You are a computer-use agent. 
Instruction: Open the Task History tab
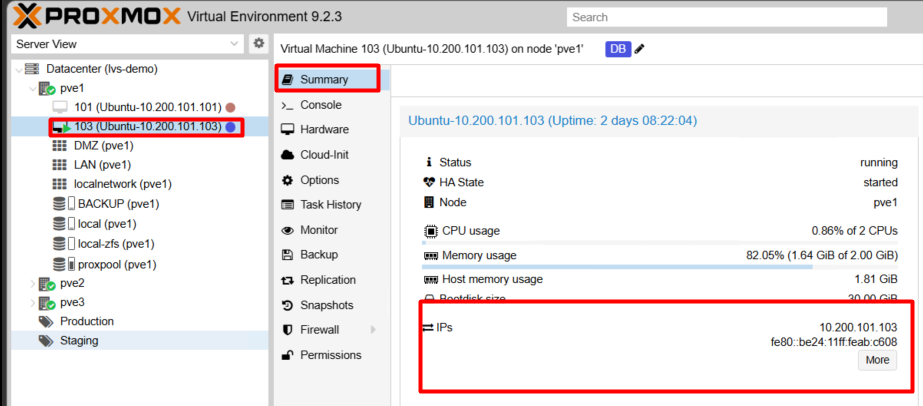tap(328, 205)
